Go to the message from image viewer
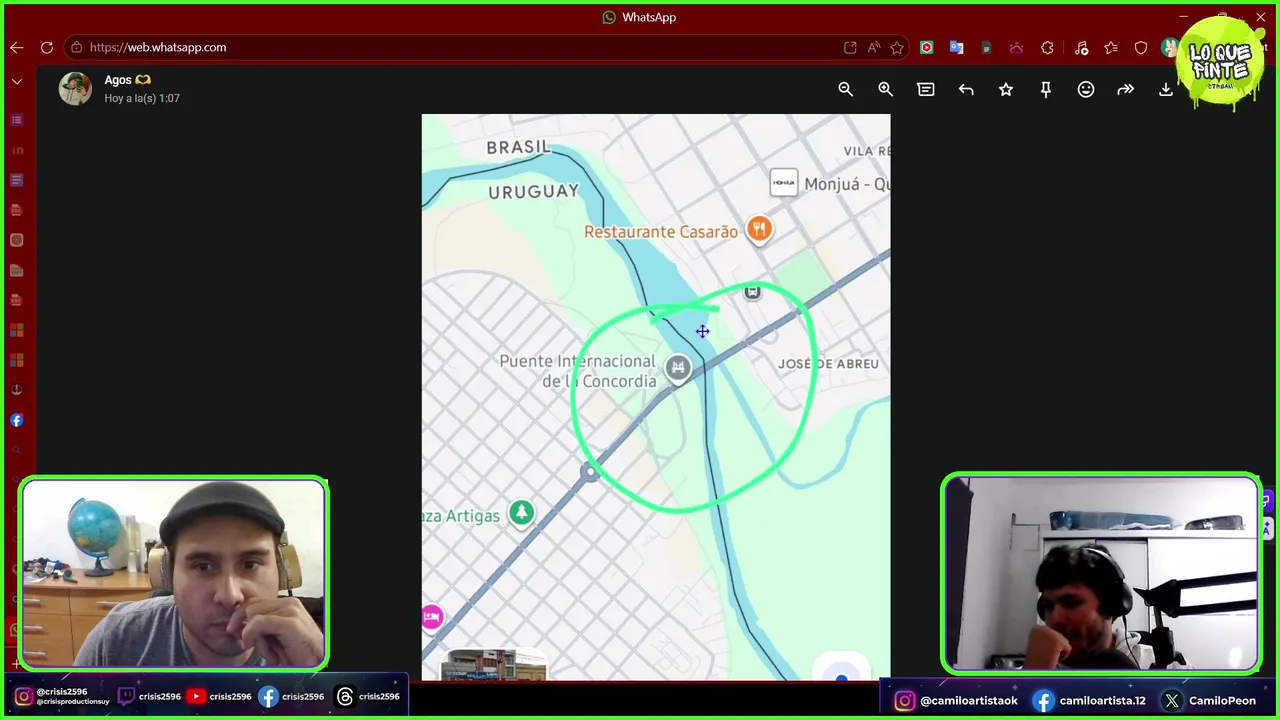The height and width of the screenshot is (720, 1280). pos(926,89)
